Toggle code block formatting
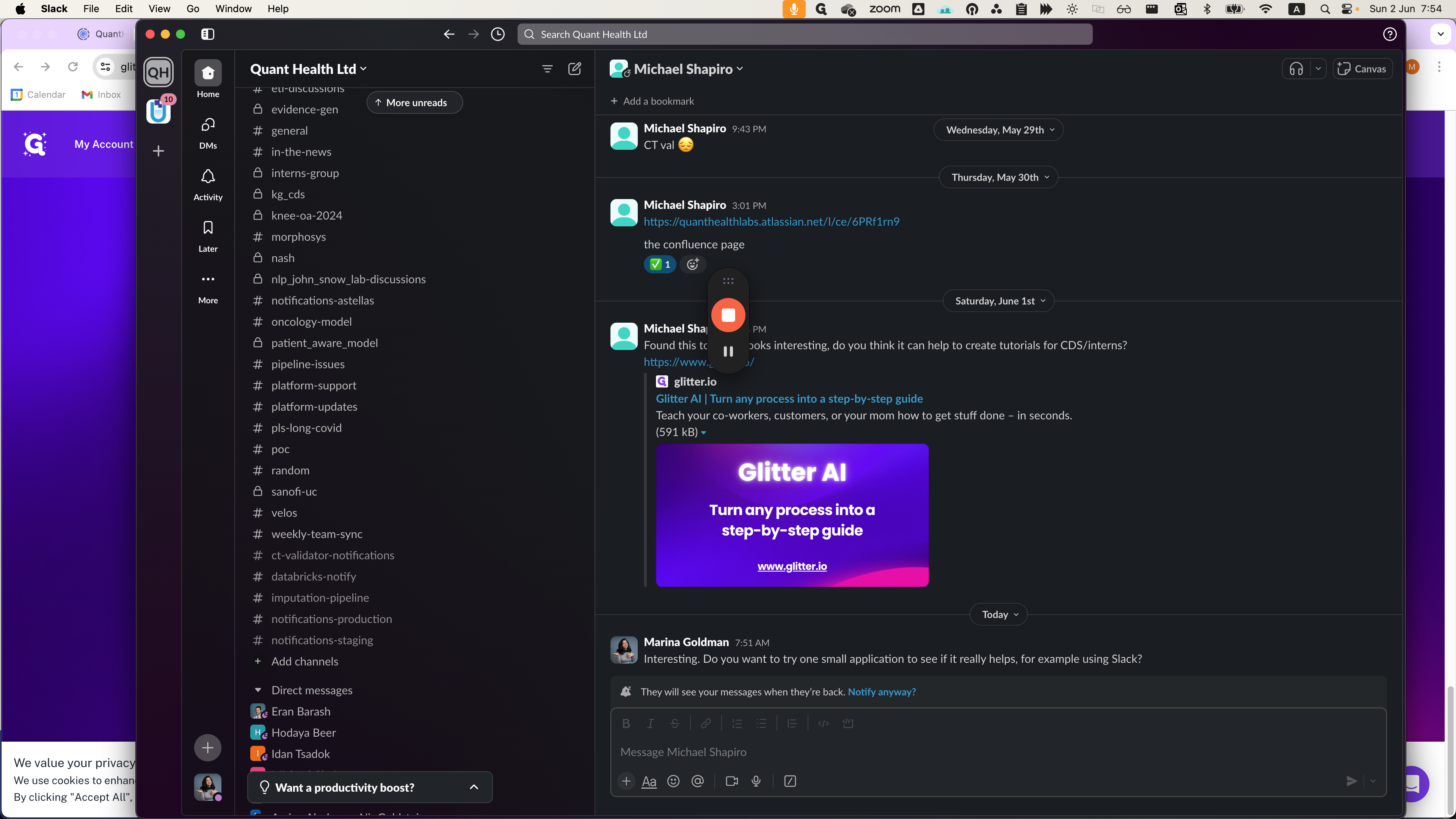Image resolution: width=1456 pixels, height=819 pixels. (x=848, y=723)
